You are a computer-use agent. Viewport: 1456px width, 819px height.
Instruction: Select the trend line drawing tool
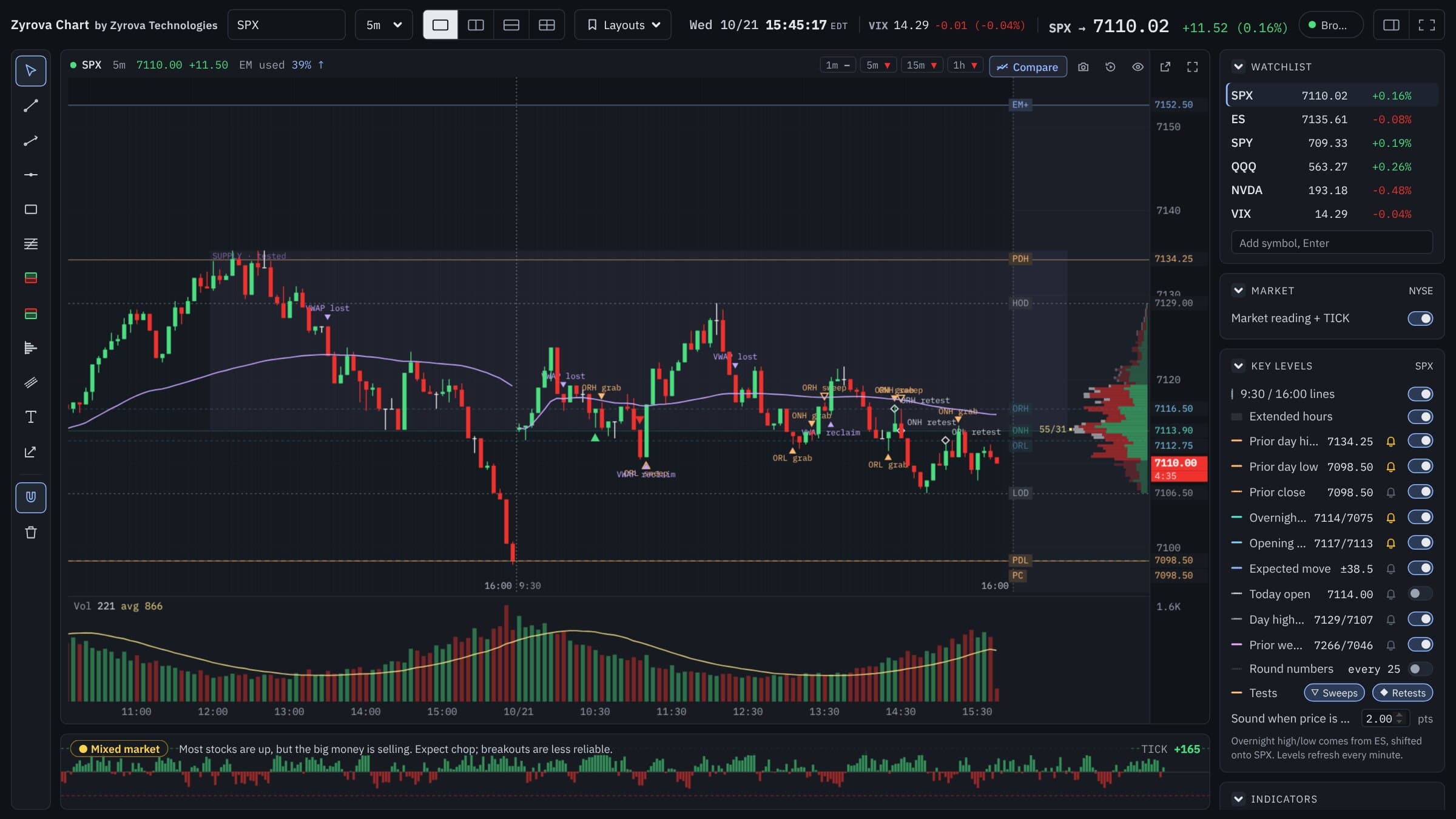[30, 106]
